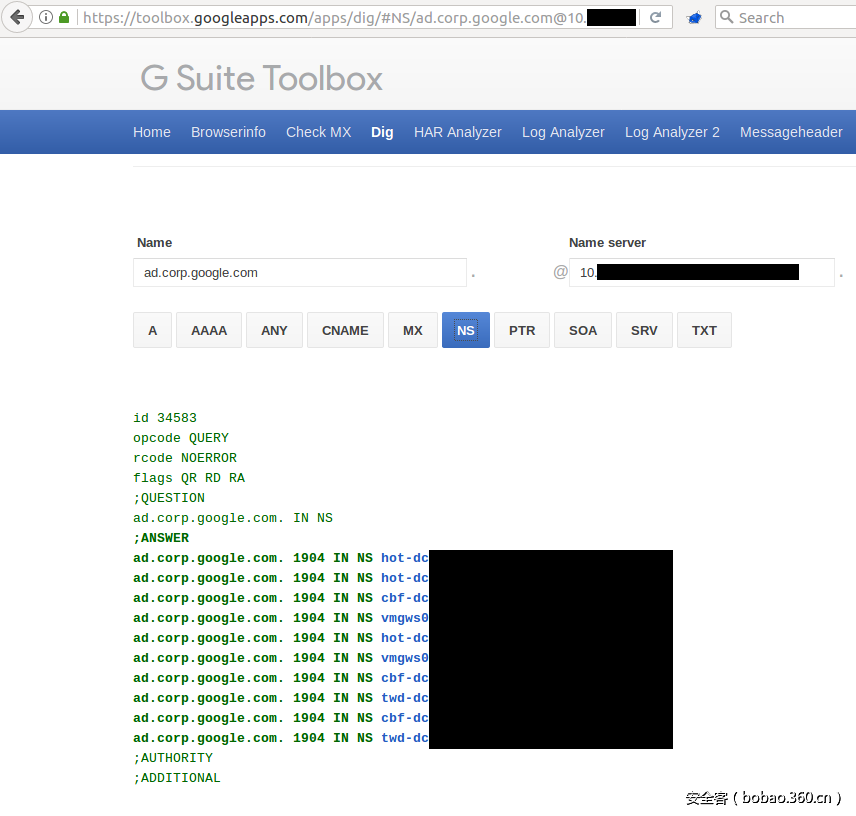
Task: Click the magnifier icon in the search box
Action: [x=727, y=17]
